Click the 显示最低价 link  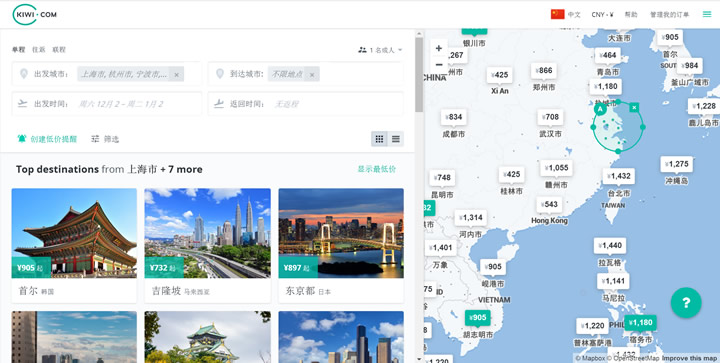point(377,169)
